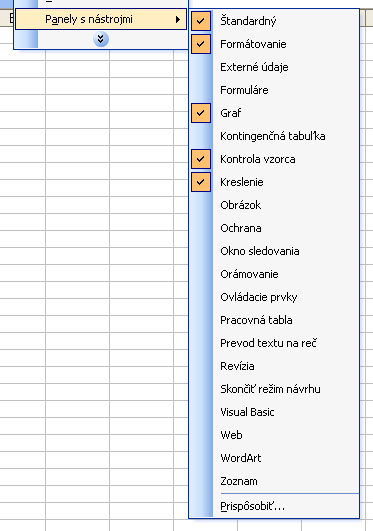This screenshot has height=531, width=373.
Task: Show the Formuláre toolbar
Action: [x=274, y=90]
